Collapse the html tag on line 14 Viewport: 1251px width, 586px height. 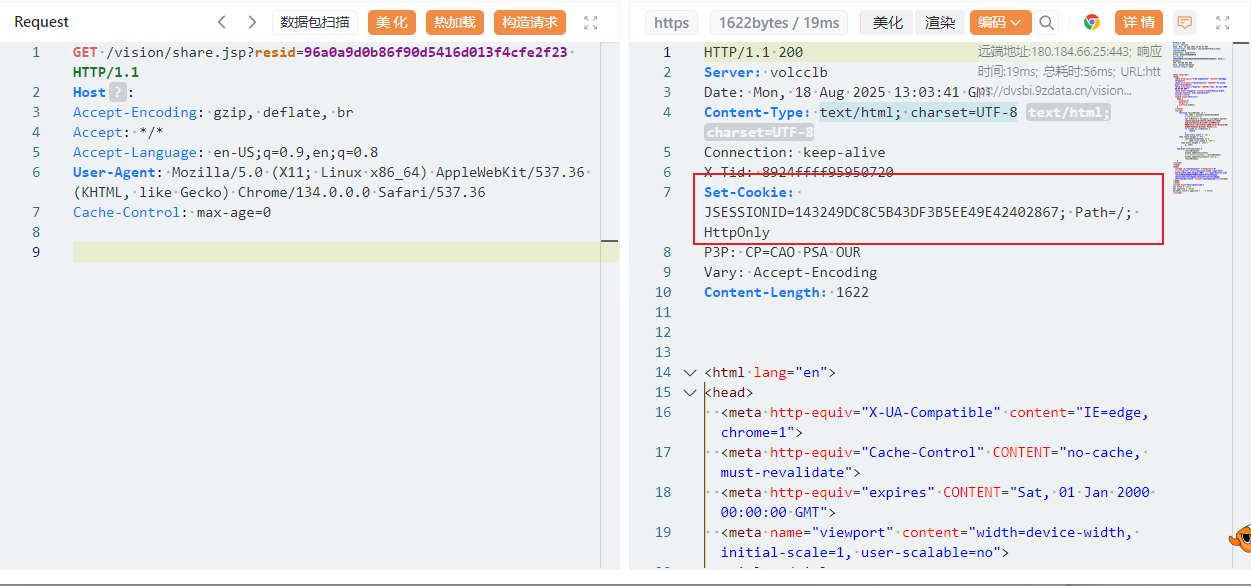(689, 372)
